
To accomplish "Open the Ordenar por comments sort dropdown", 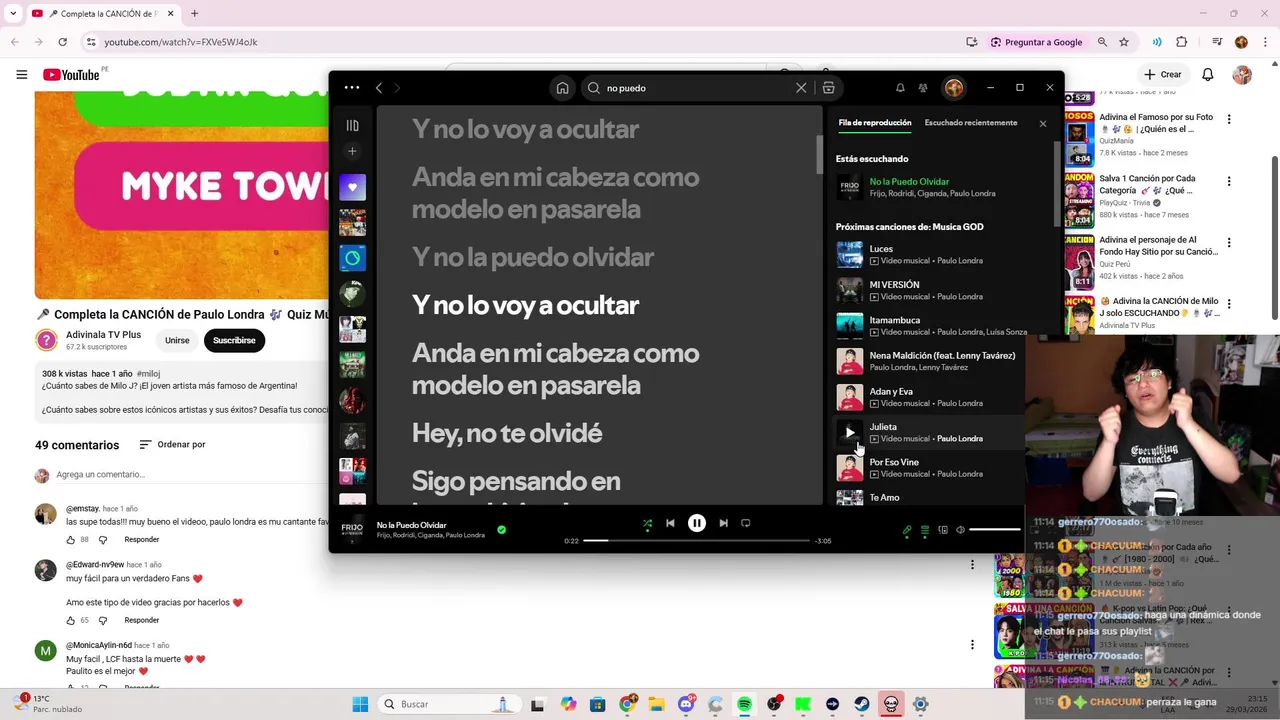I will tap(172, 445).
